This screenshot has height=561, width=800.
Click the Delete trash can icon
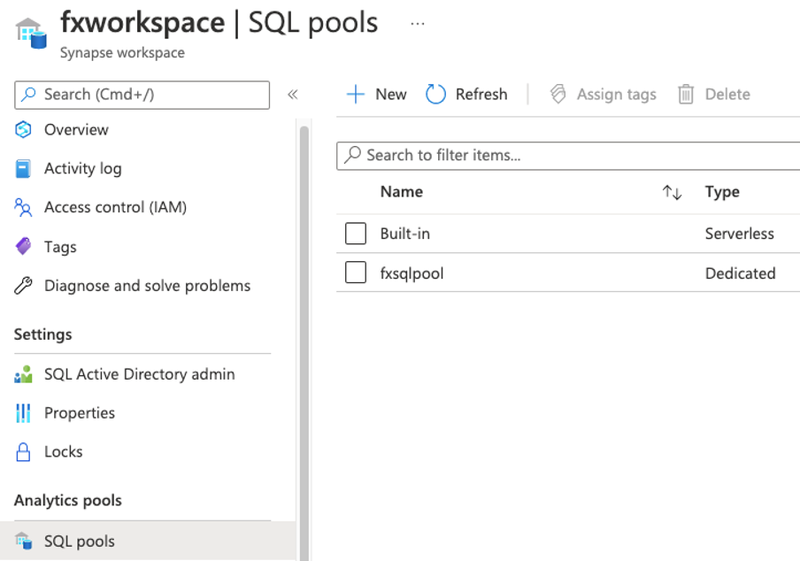(686, 94)
